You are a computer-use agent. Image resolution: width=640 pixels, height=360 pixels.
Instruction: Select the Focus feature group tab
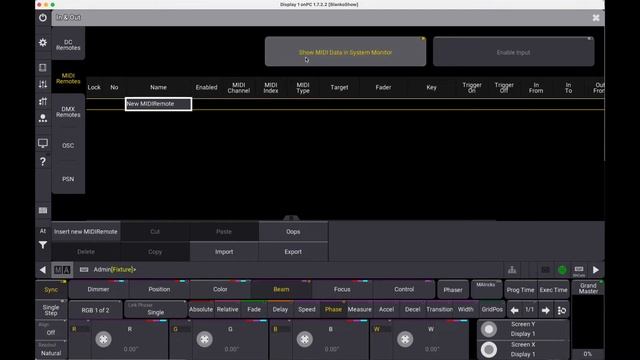[x=342, y=289]
